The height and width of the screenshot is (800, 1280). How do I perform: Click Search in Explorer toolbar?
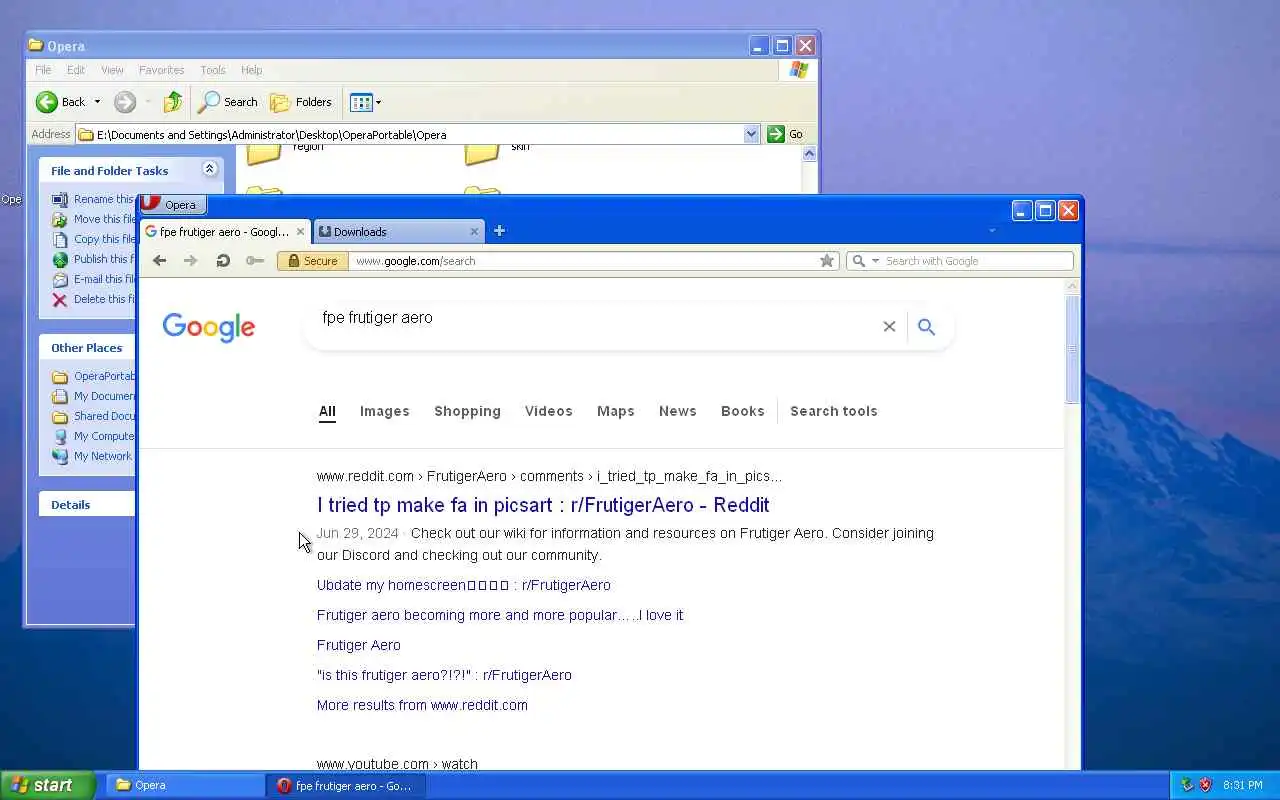point(228,102)
